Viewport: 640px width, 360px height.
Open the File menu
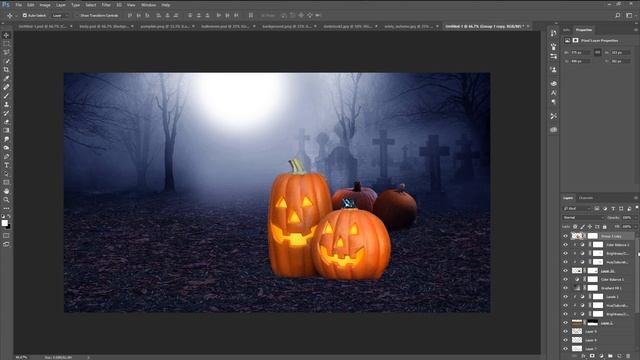pyautogui.click(x=19, y=5)
